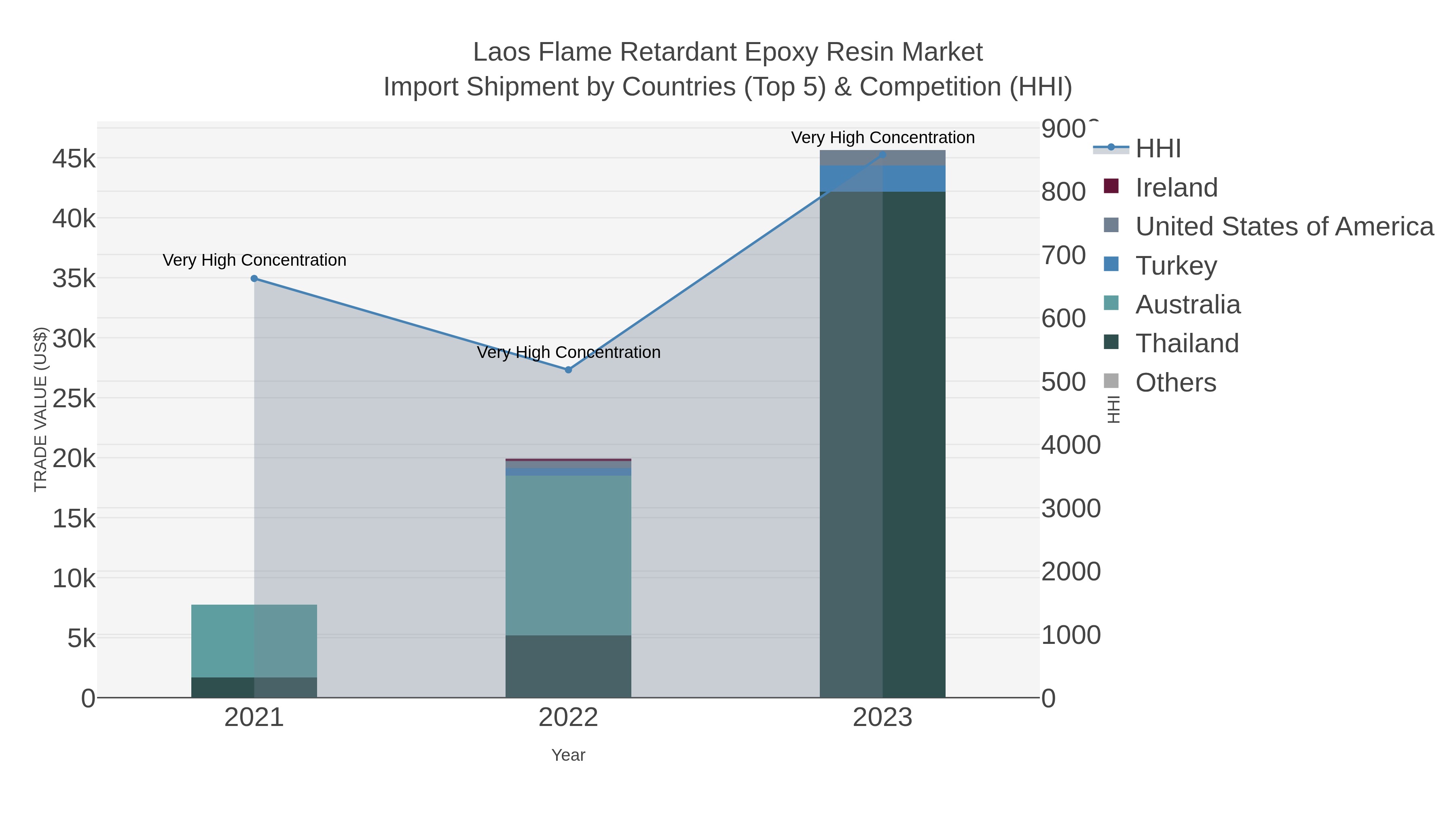Click the Australia teal color swatch
Screen dimensions: 1456x819
(1111, 303)
